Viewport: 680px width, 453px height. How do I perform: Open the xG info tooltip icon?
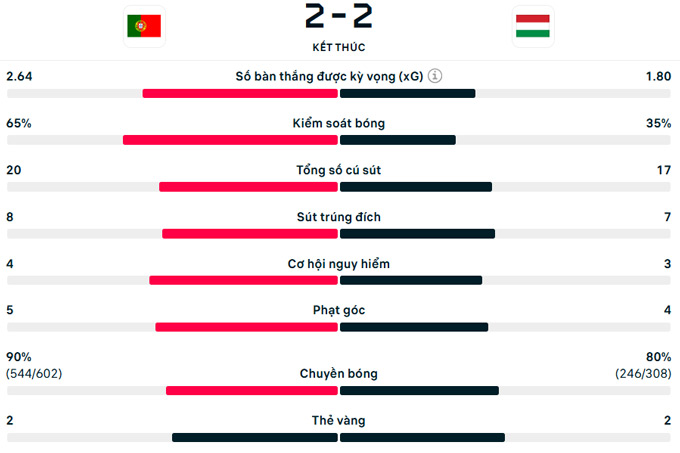pos(436,76)
